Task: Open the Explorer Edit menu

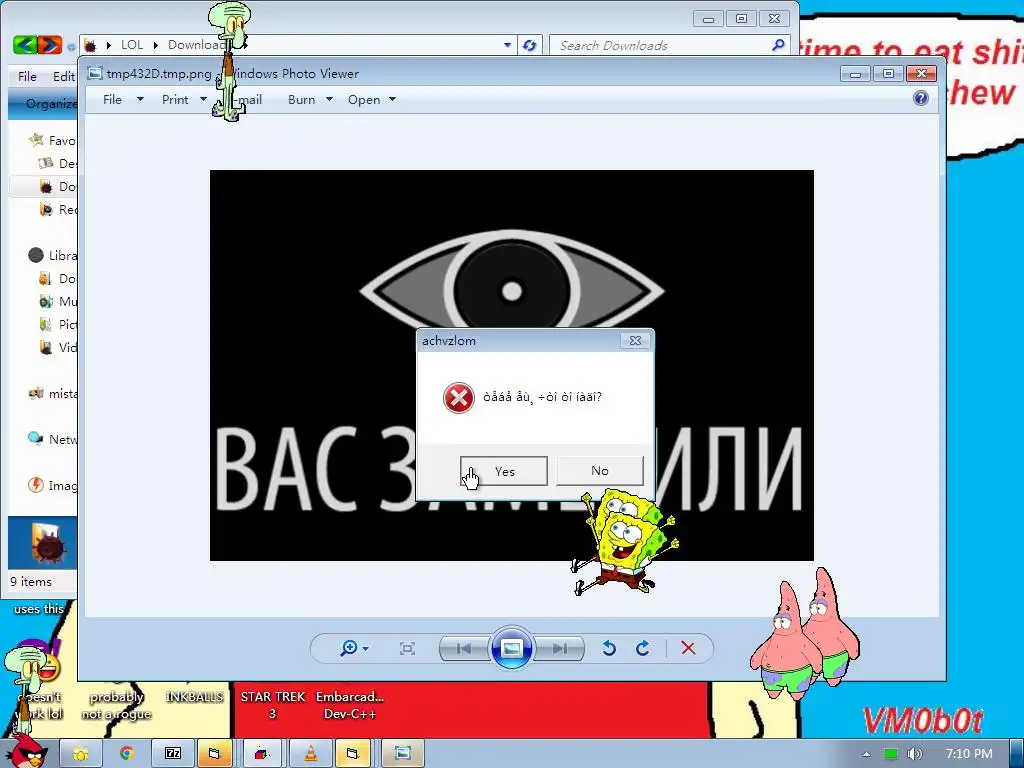Action: 63,76
